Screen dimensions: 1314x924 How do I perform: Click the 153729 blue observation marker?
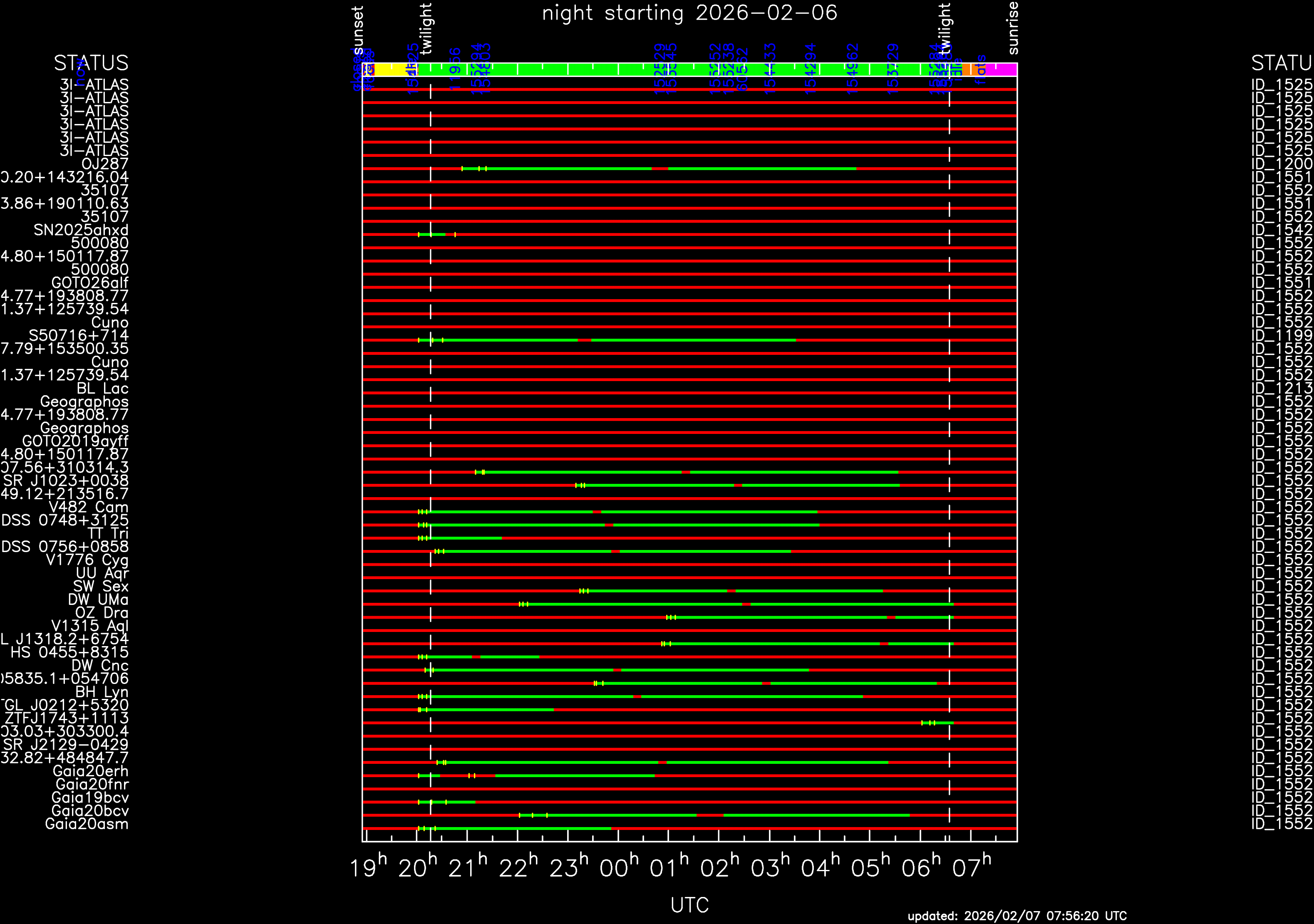(x=893, y=69)
